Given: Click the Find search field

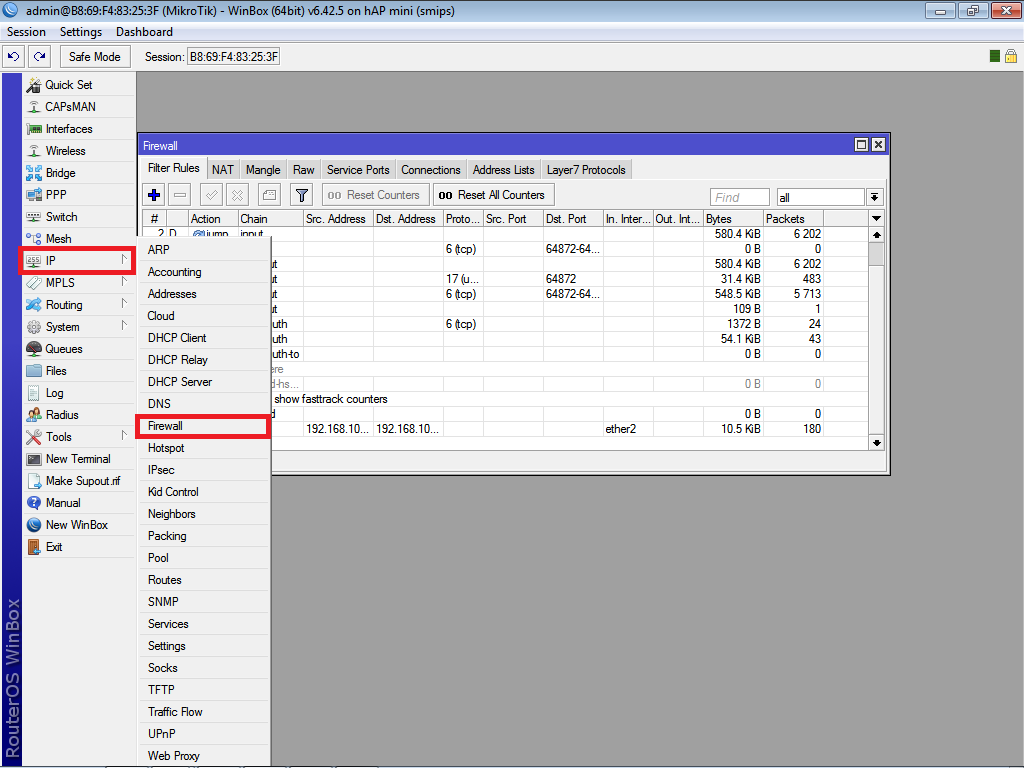Looking at the screenshot, I should tap(739, 197).
